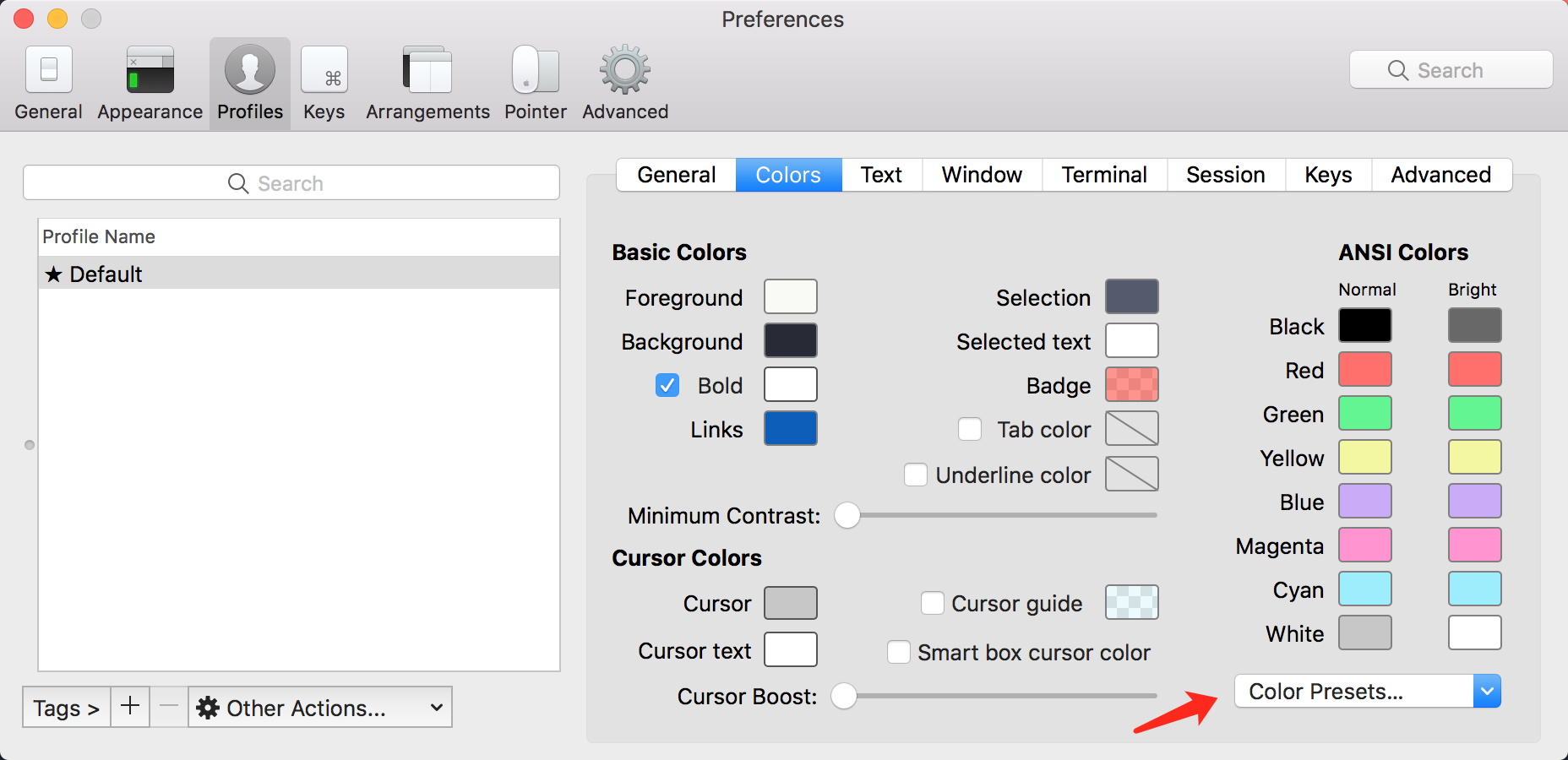Click the plus icon to add profile
The width and height of the screenshot is (1568, 760).
(130, 707)
